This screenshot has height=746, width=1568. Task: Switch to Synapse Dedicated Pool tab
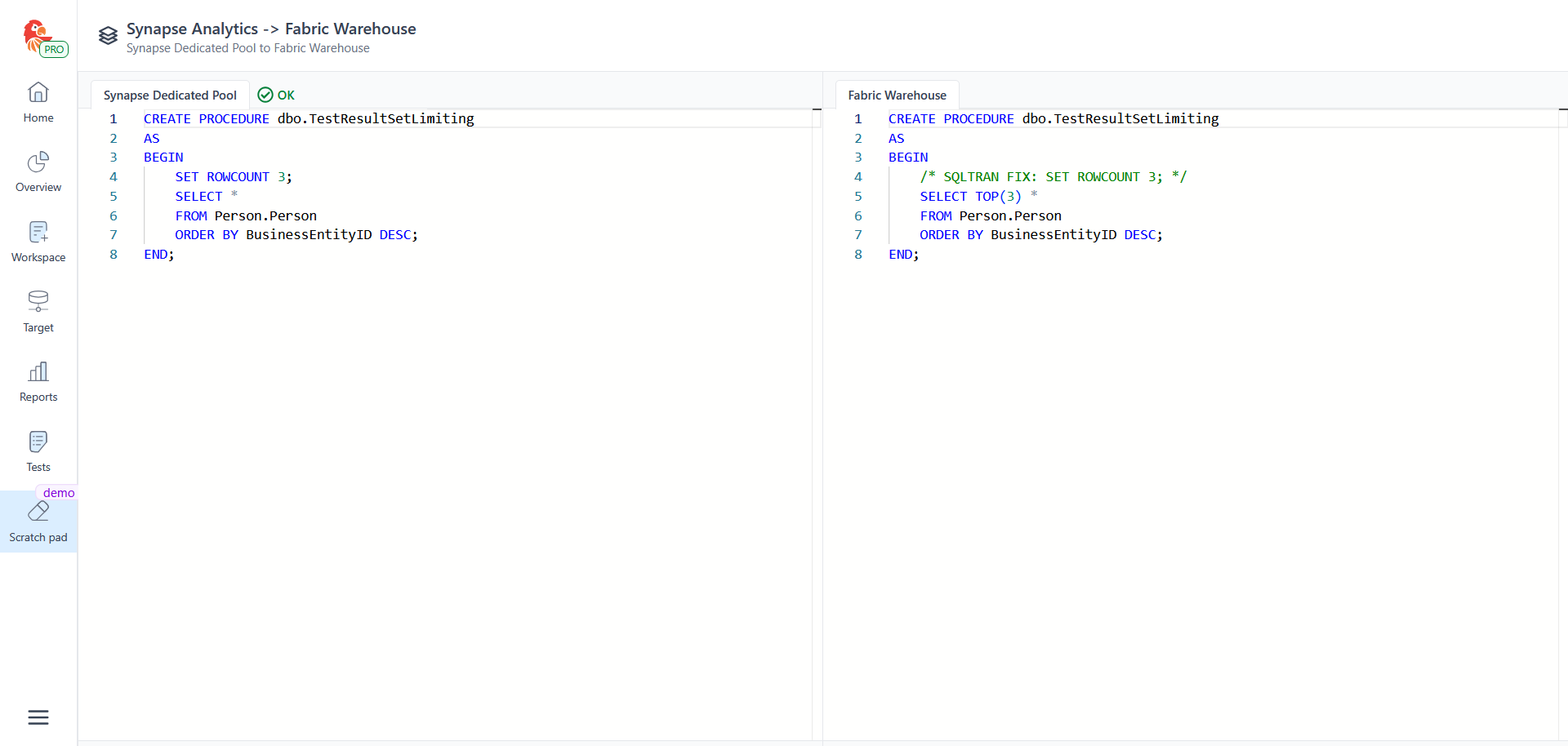pos(170,95)
